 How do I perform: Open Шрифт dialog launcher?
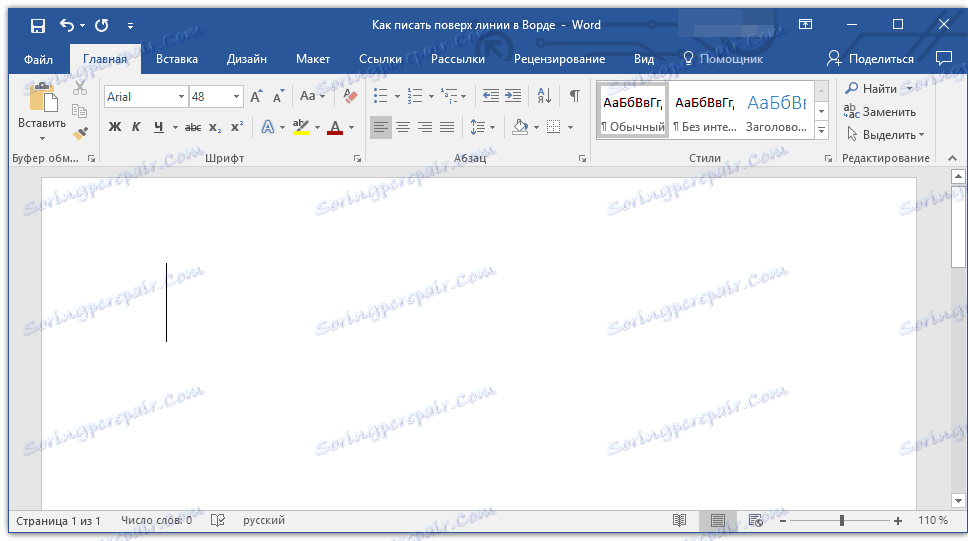(357, 159)
